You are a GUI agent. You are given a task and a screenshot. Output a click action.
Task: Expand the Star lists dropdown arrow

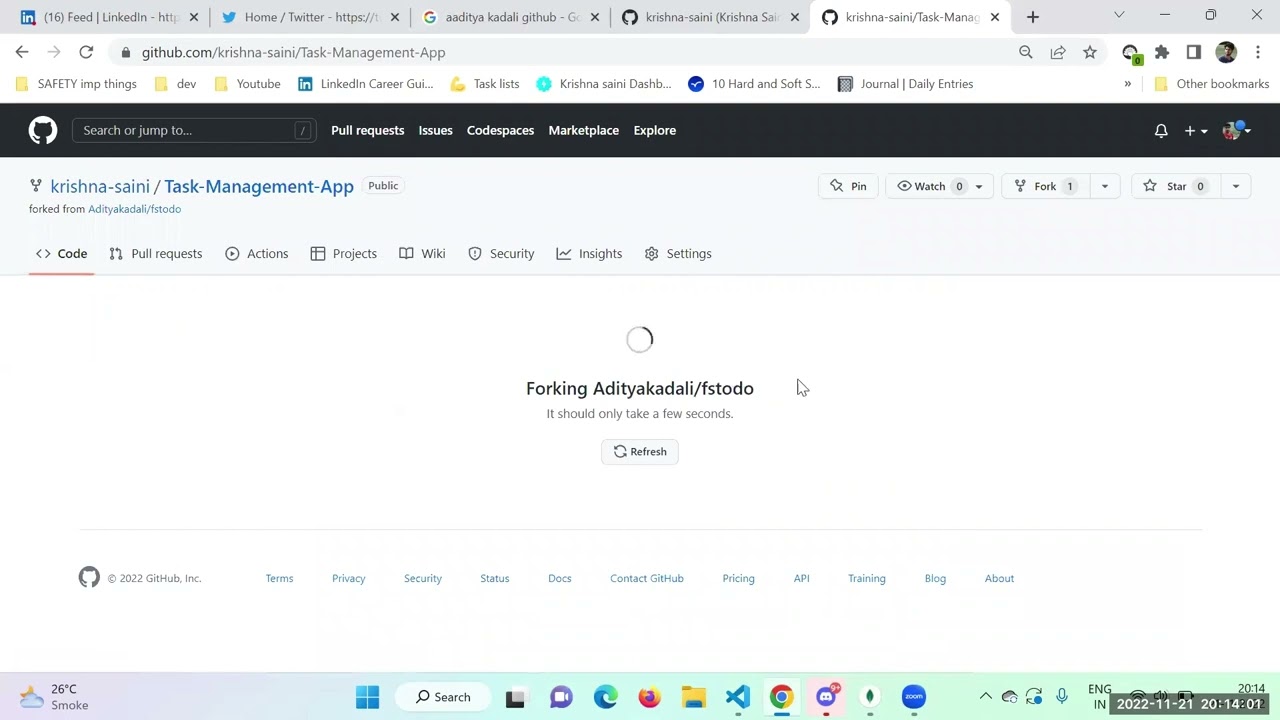coord(1235,186)
